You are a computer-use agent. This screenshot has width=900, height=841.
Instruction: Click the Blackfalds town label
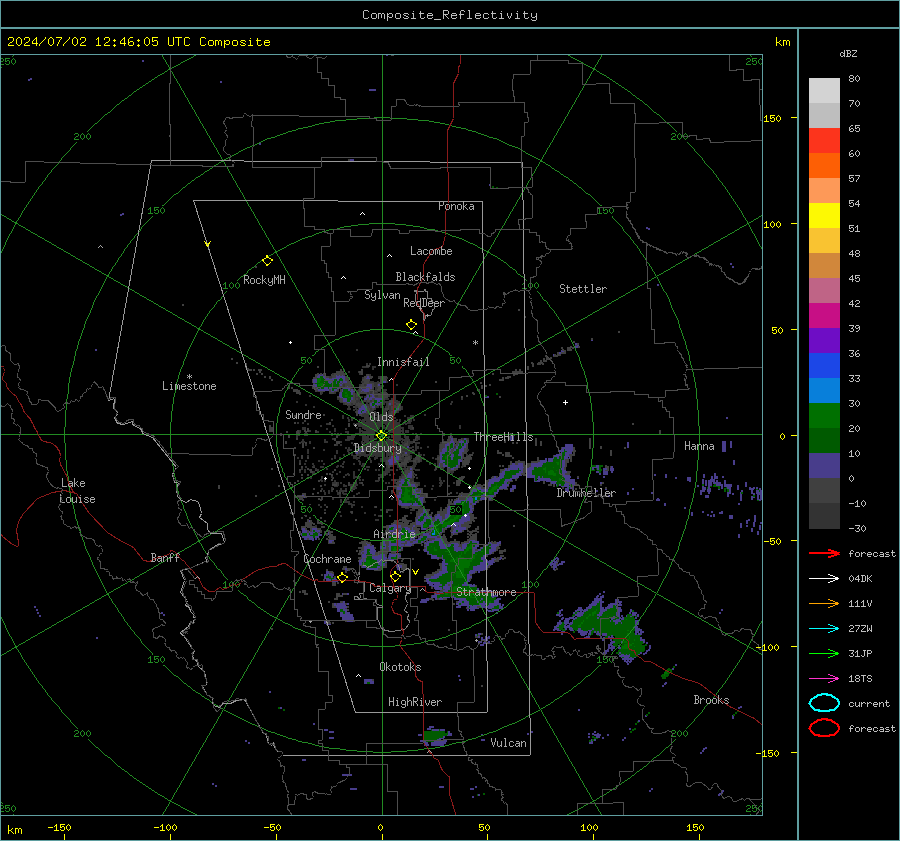[425, 277]
